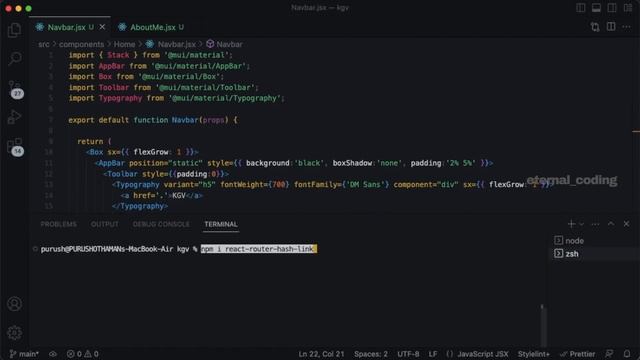640x360 pixels.
Task: Click the 'AppBar position="static"' code line
Action: pos(293,163)
